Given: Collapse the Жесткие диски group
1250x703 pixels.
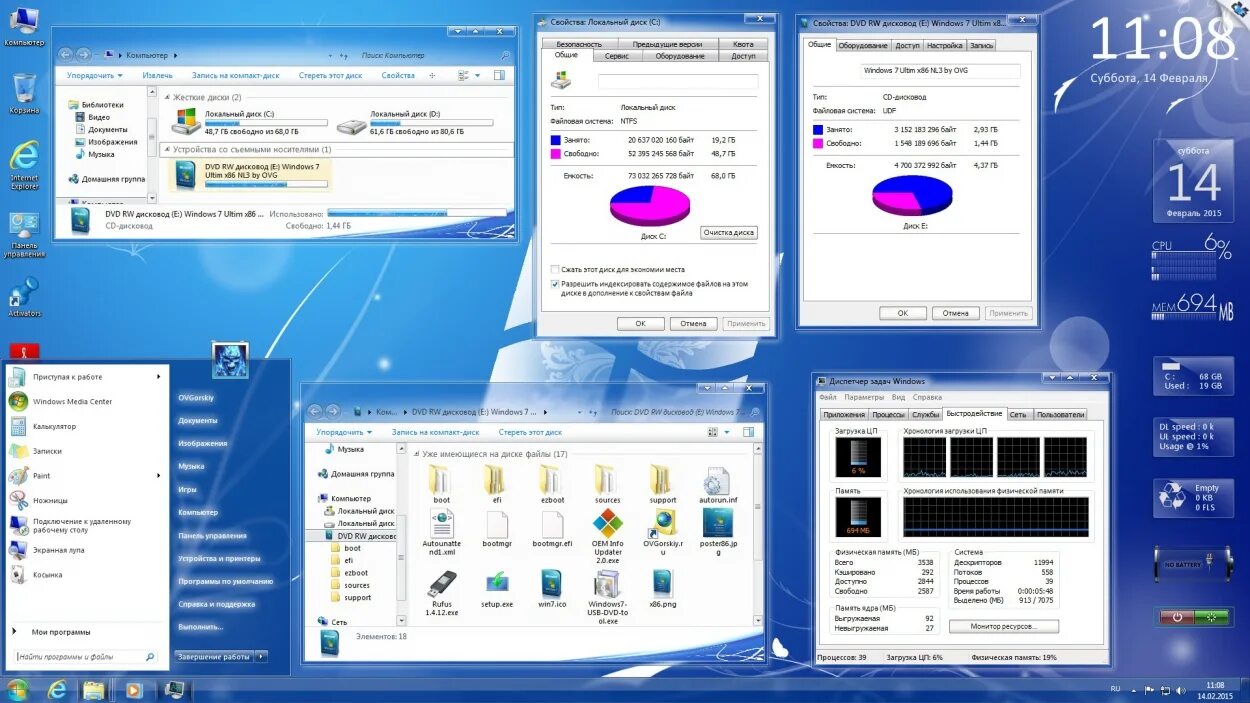Looking at the screenshot, I should click(x=166, y=97).
